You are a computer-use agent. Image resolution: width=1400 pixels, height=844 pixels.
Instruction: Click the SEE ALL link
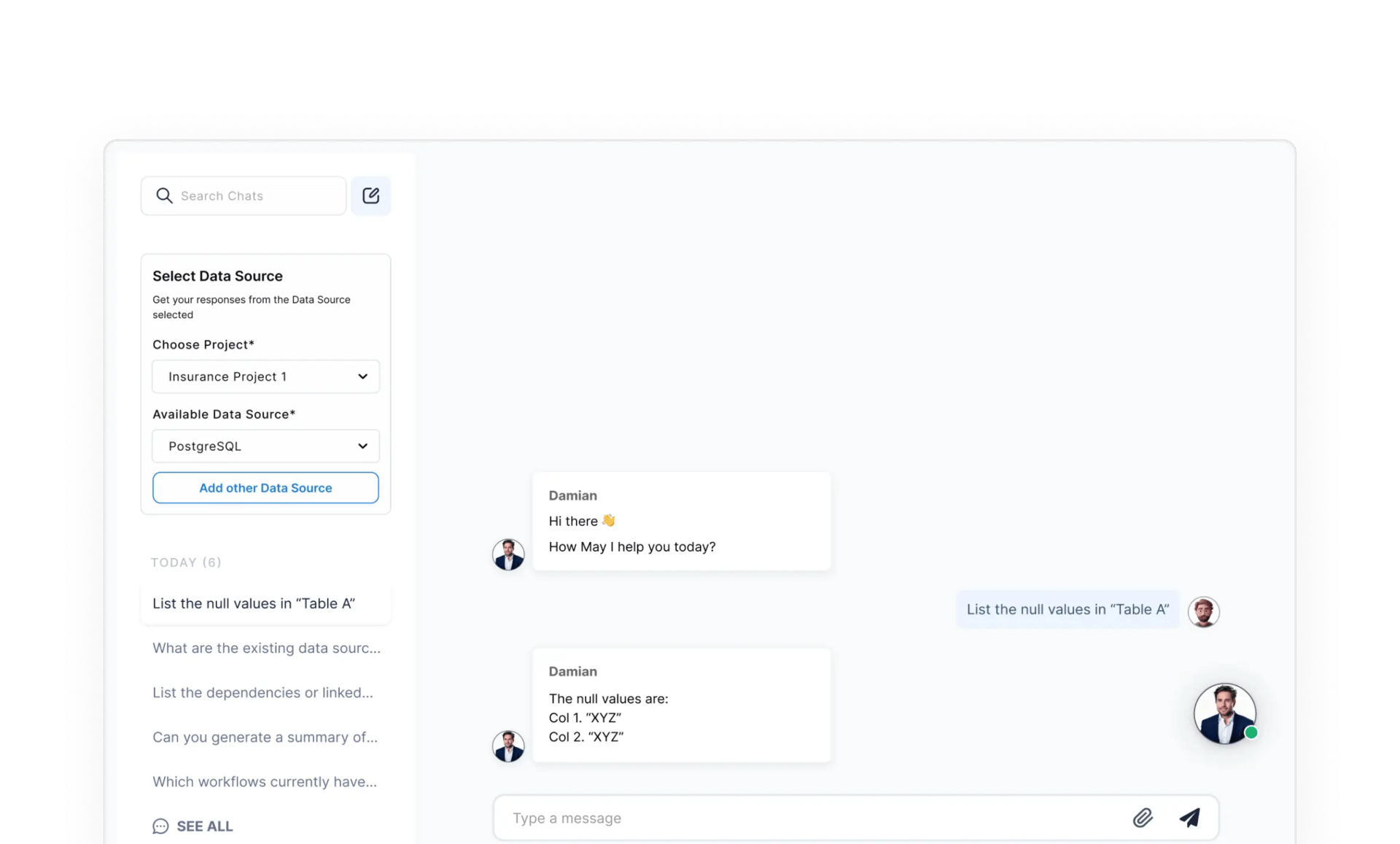(204, 826)
